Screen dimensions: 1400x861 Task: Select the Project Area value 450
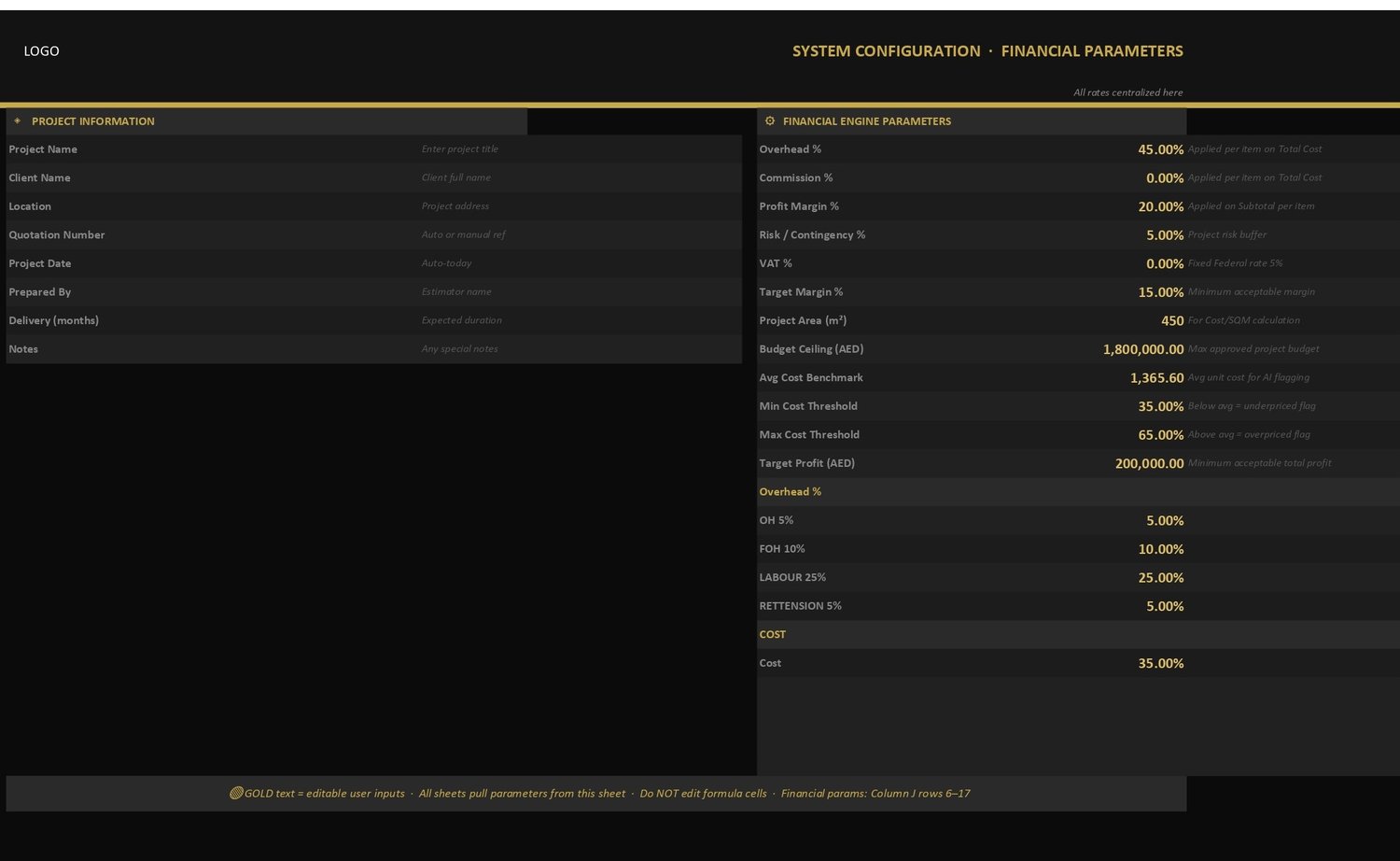click(x=1172, y=320)
